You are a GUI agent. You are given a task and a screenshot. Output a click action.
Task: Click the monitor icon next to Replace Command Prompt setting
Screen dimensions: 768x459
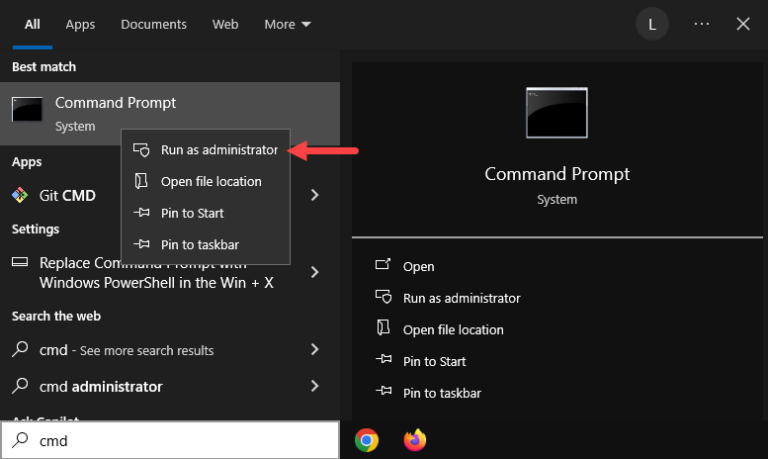(20, 263)
